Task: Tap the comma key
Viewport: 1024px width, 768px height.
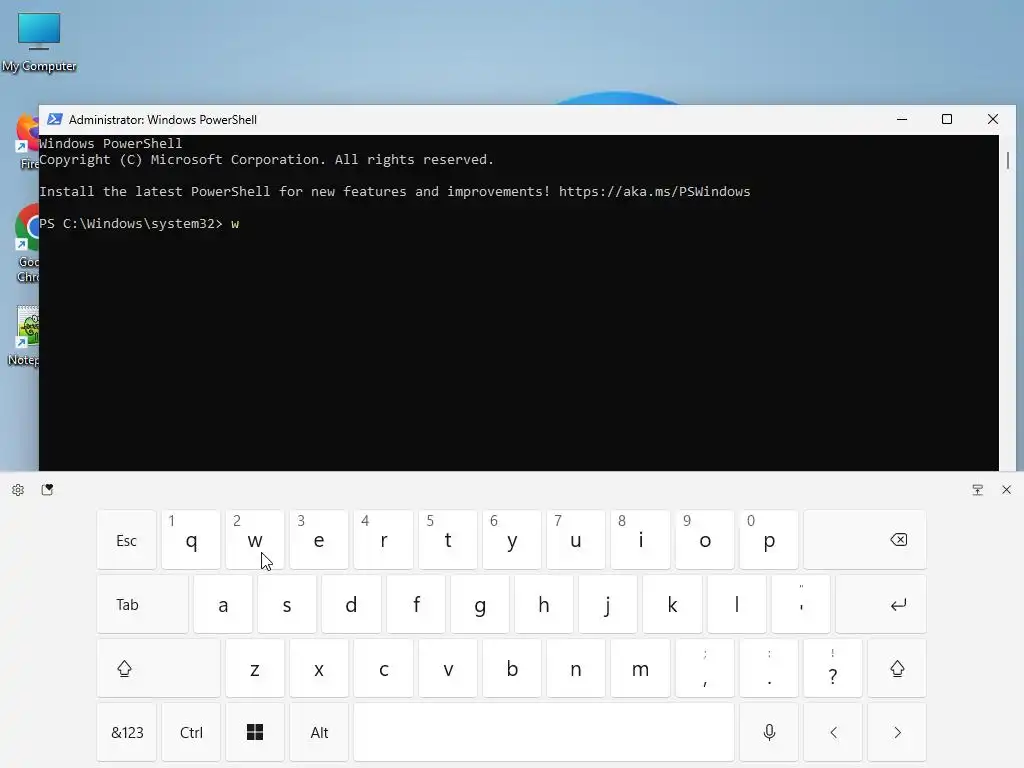Action: coord(704,669)
